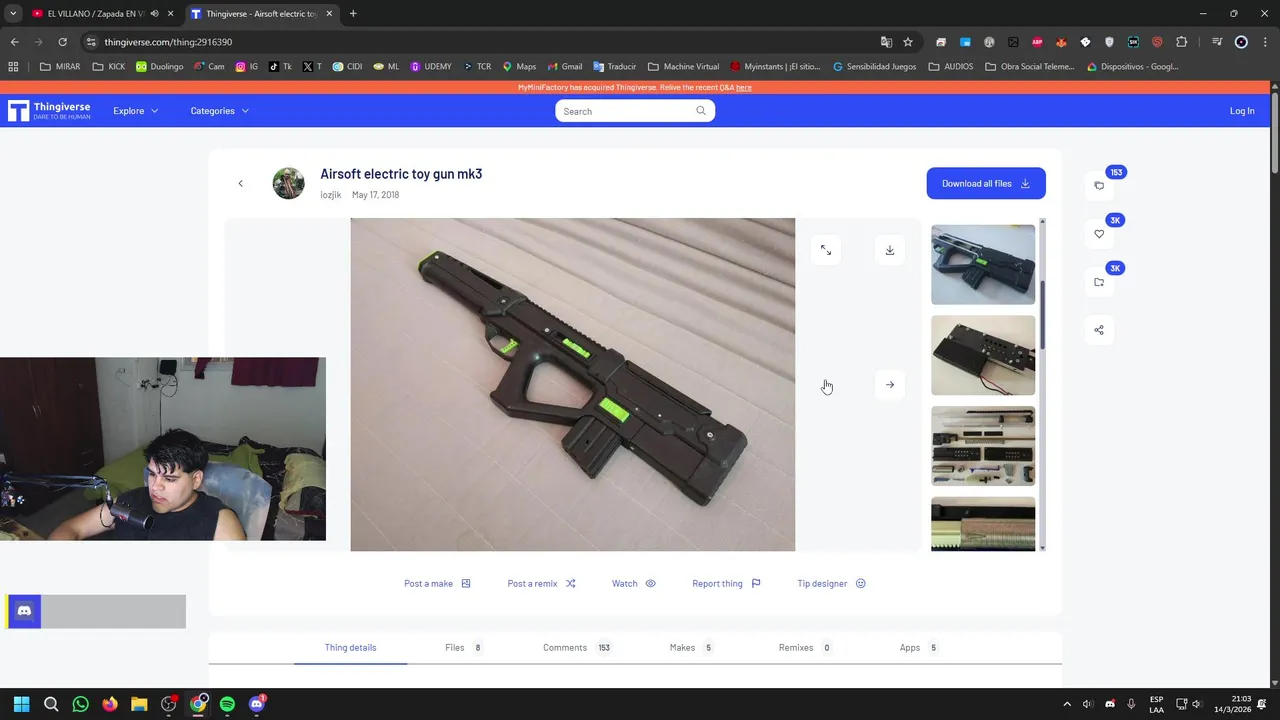The width and height of the screenshot is (1280, 720).
Task: Open iozjik's profile avatar
Action: pos(288,183)
